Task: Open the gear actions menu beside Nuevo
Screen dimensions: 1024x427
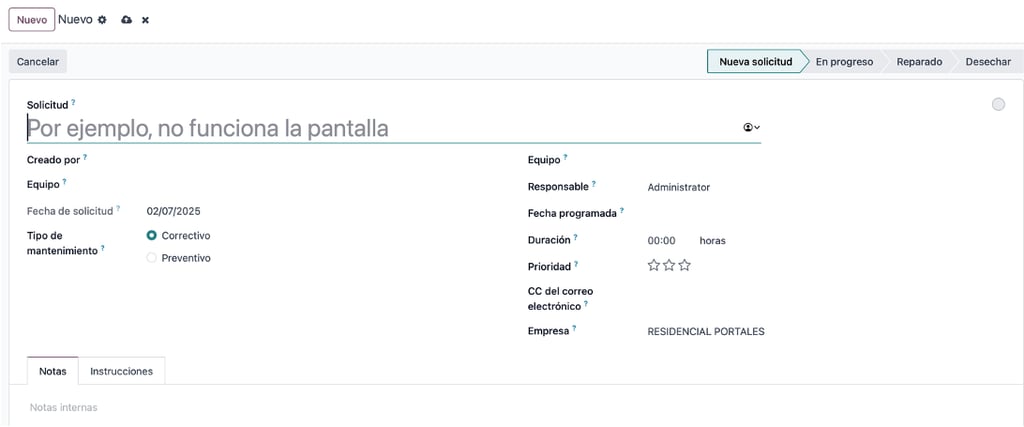Action: (x=102, y=20)
